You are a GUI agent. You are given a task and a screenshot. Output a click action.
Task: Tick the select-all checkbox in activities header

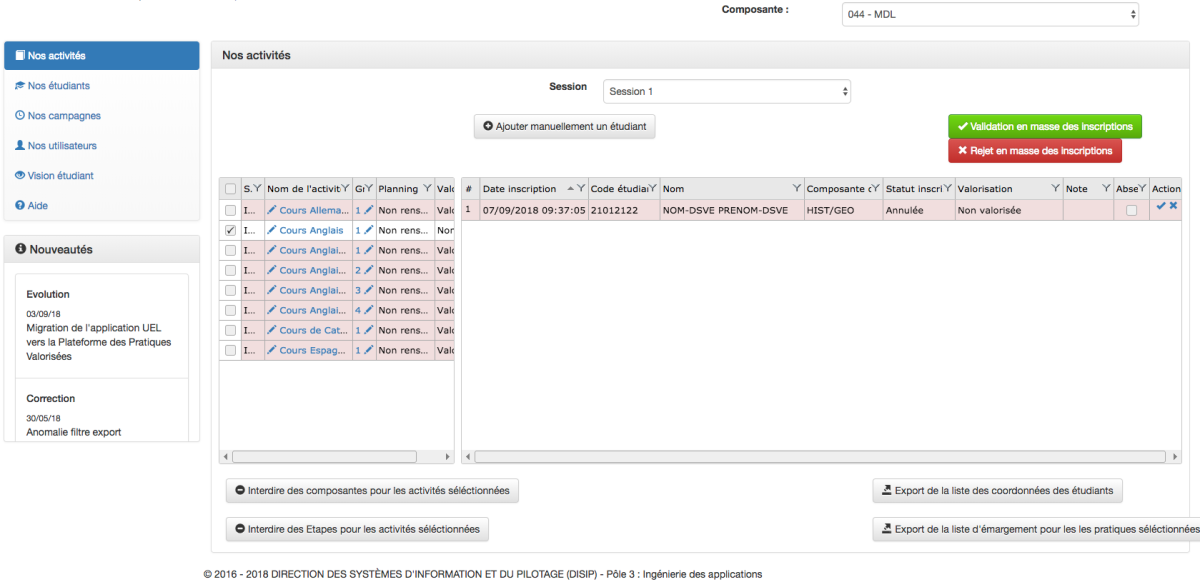pyautogui.click(x=231, y=189)
